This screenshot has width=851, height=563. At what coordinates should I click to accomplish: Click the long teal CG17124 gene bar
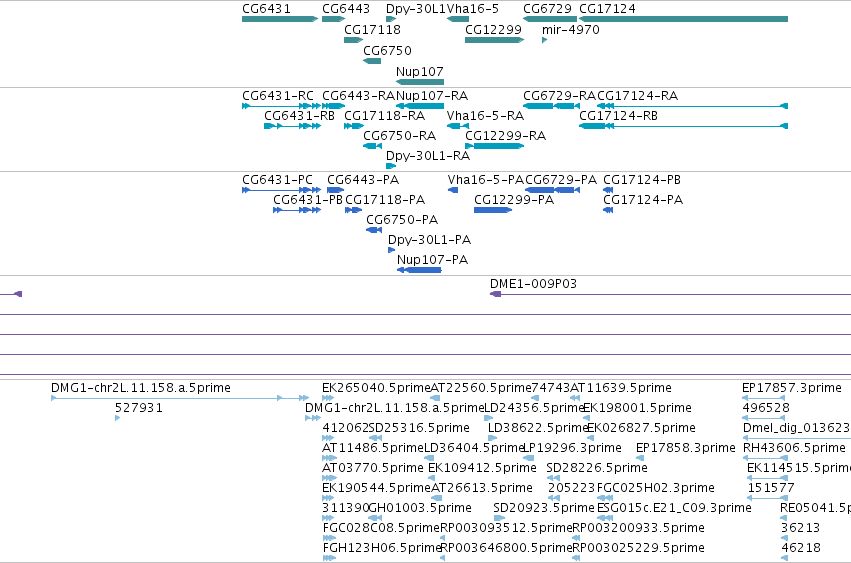click(x=683, y=19)
